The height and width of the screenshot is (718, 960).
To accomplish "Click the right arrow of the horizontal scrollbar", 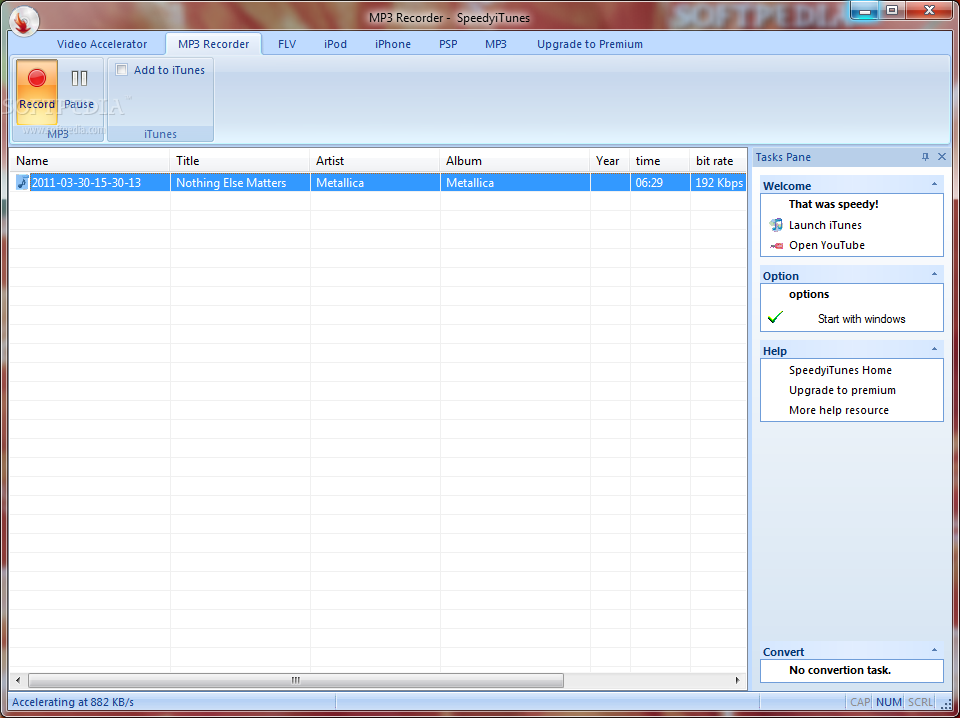I will (x=738, y=681).
